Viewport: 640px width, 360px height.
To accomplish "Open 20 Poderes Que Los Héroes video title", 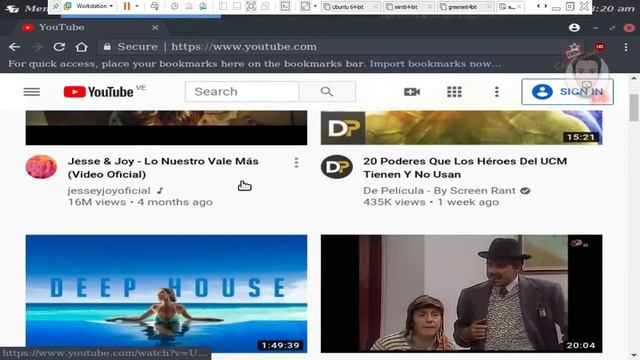I will click(465, 168).
